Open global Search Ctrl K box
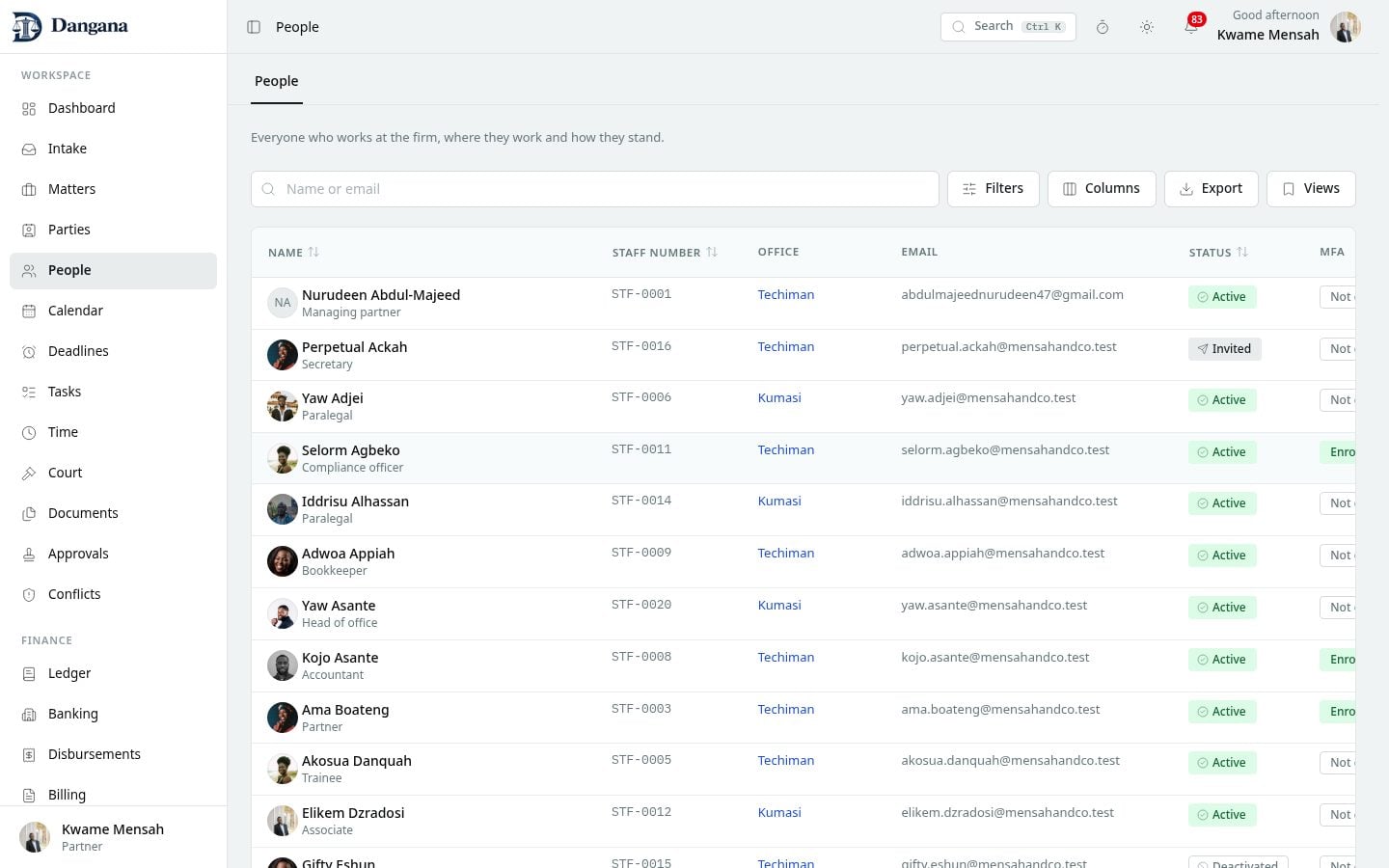Screen dimensions: 1389x868 click(1008, 27)
